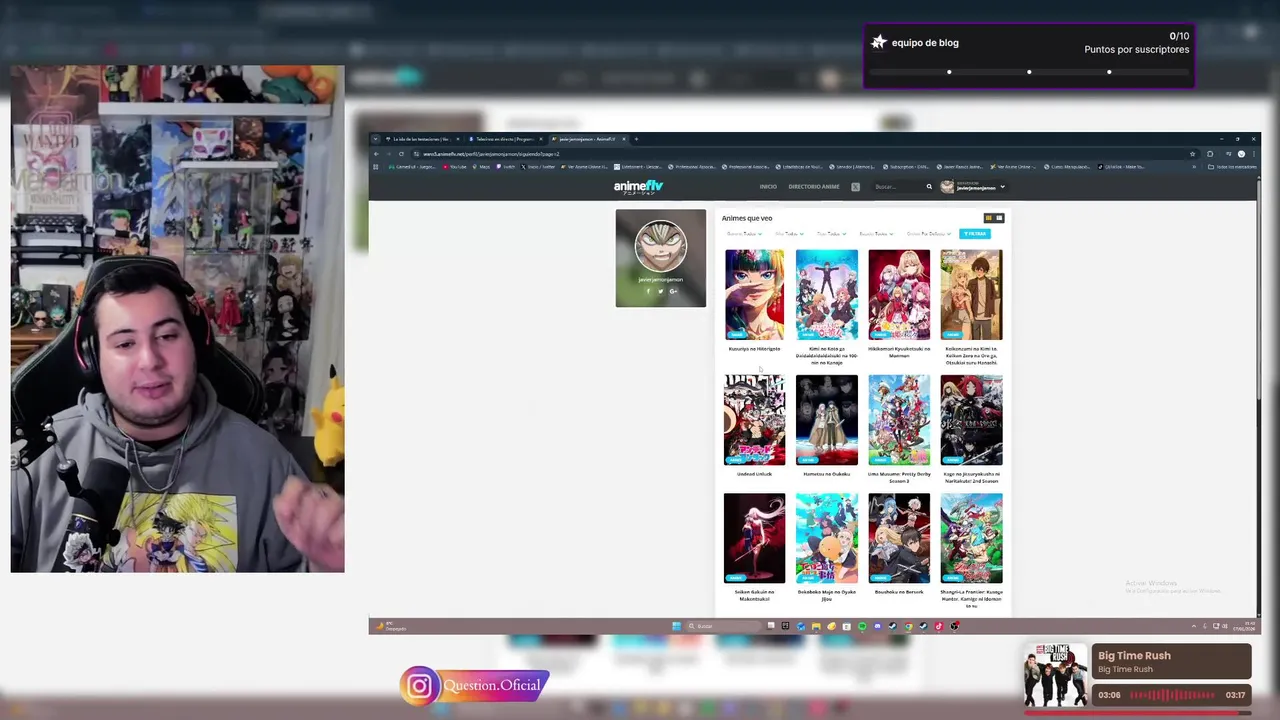The image size is (1280, 720).
Task: Open the Hametsu no Oukoku poster
Action: point(827,420)
